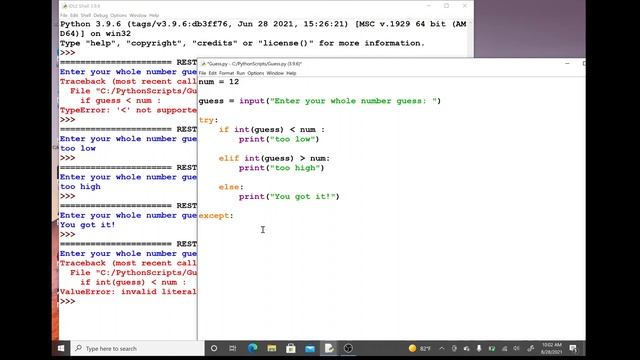Click the 'TypeError' line in Shell

tap(129, 110)
